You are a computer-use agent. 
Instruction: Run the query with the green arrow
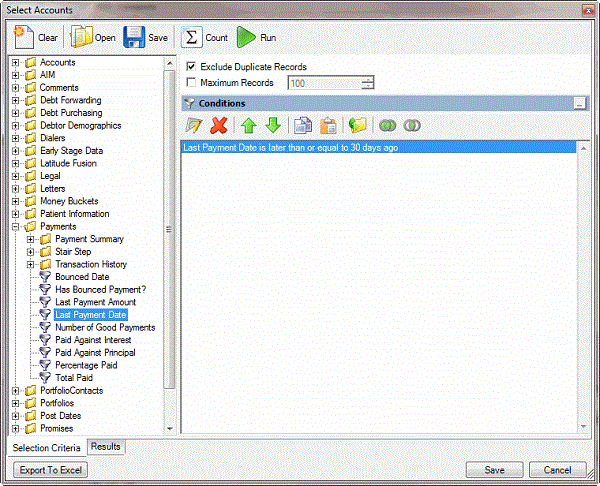(x=257, y=38)
